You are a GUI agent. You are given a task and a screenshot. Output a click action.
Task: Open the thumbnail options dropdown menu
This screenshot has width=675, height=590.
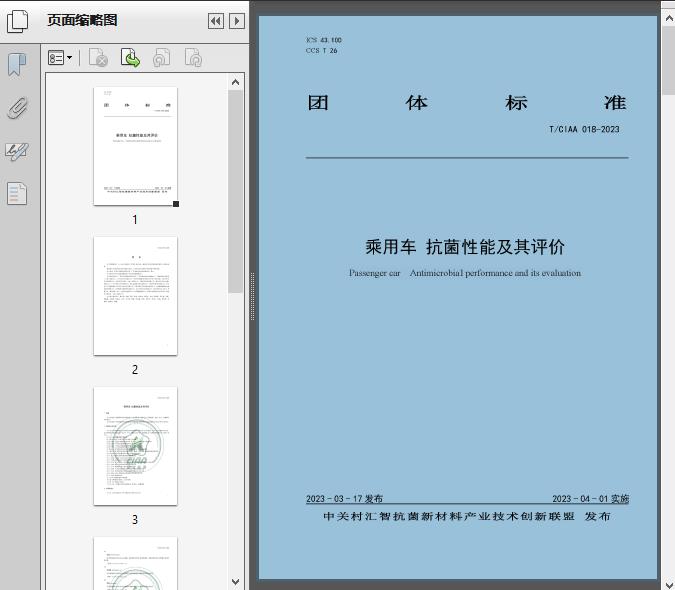[x=60, y=58]
